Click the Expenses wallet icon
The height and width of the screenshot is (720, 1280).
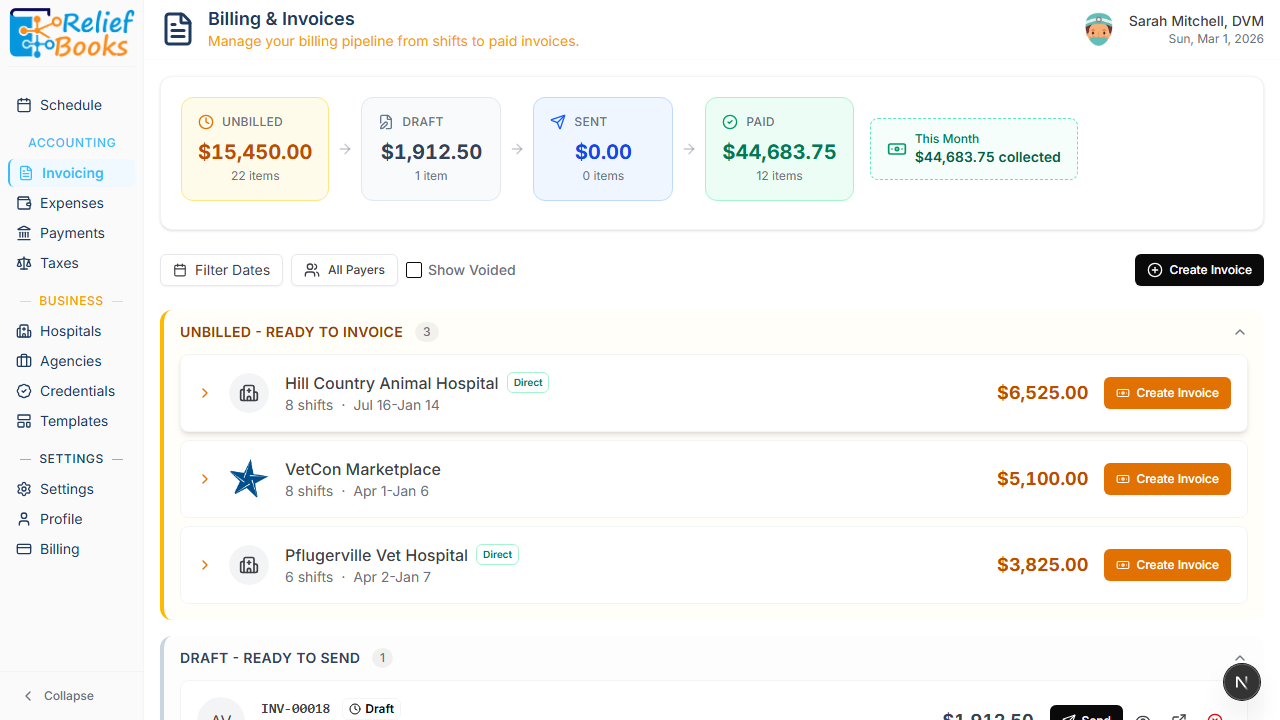tap(24, 203)
